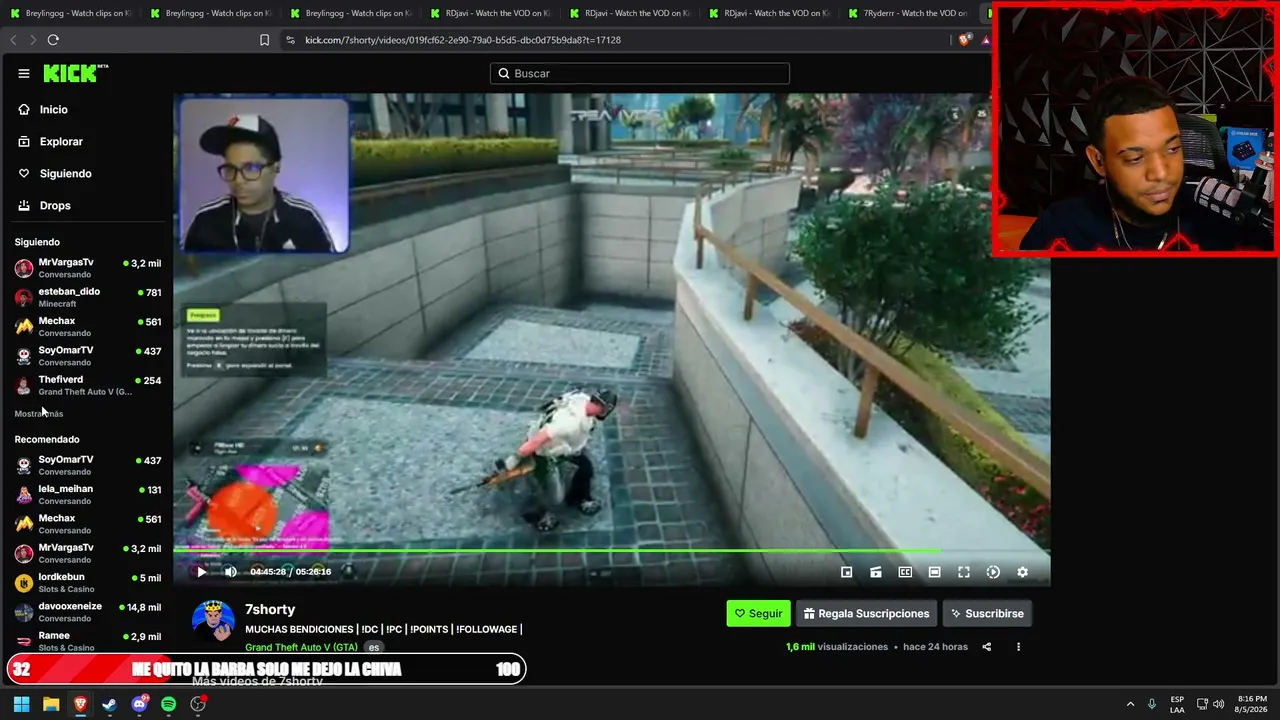Toggle closed captions in the player

pos(905,572)
